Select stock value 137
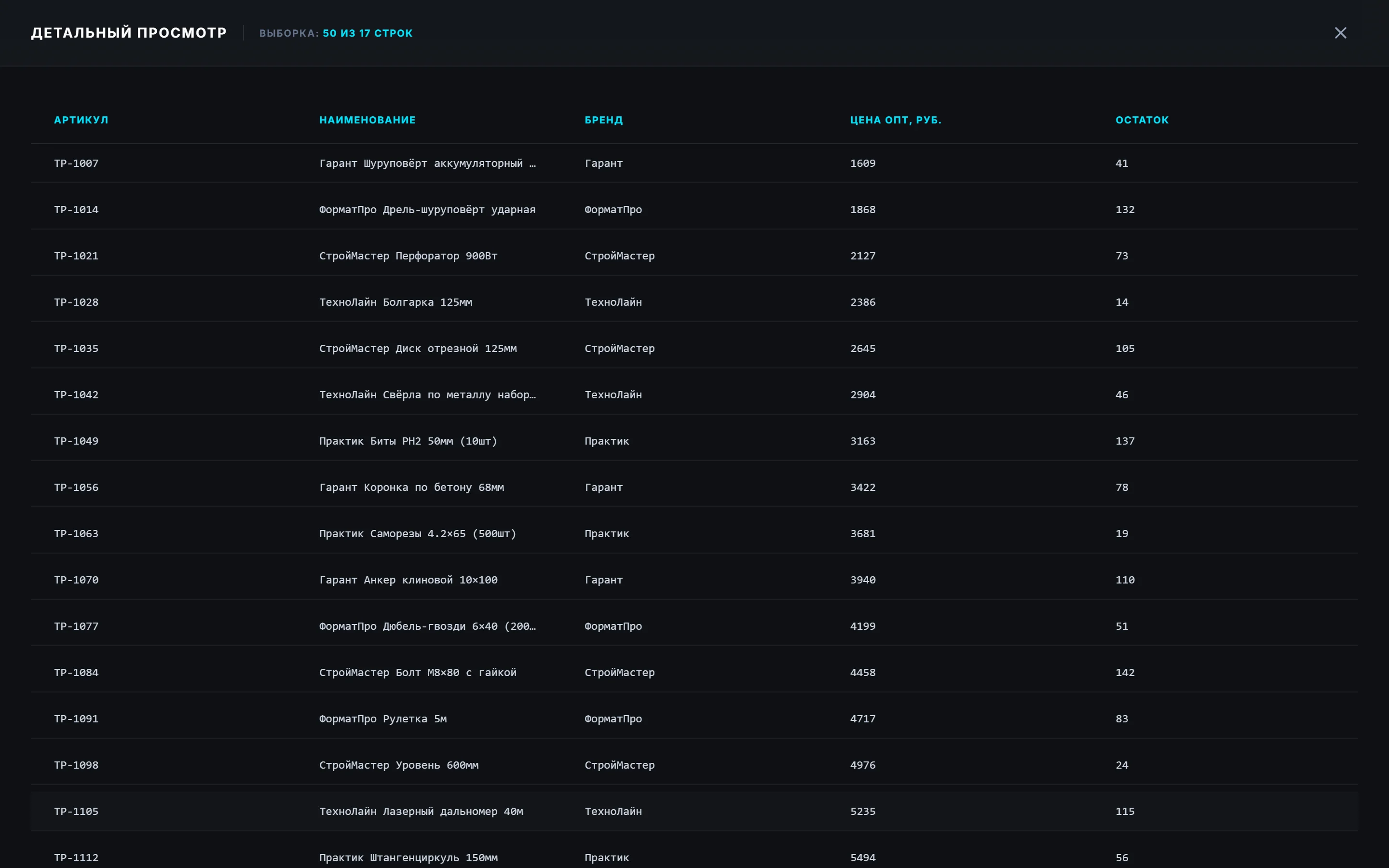 pyautogui.click(x=1125, y=441)
